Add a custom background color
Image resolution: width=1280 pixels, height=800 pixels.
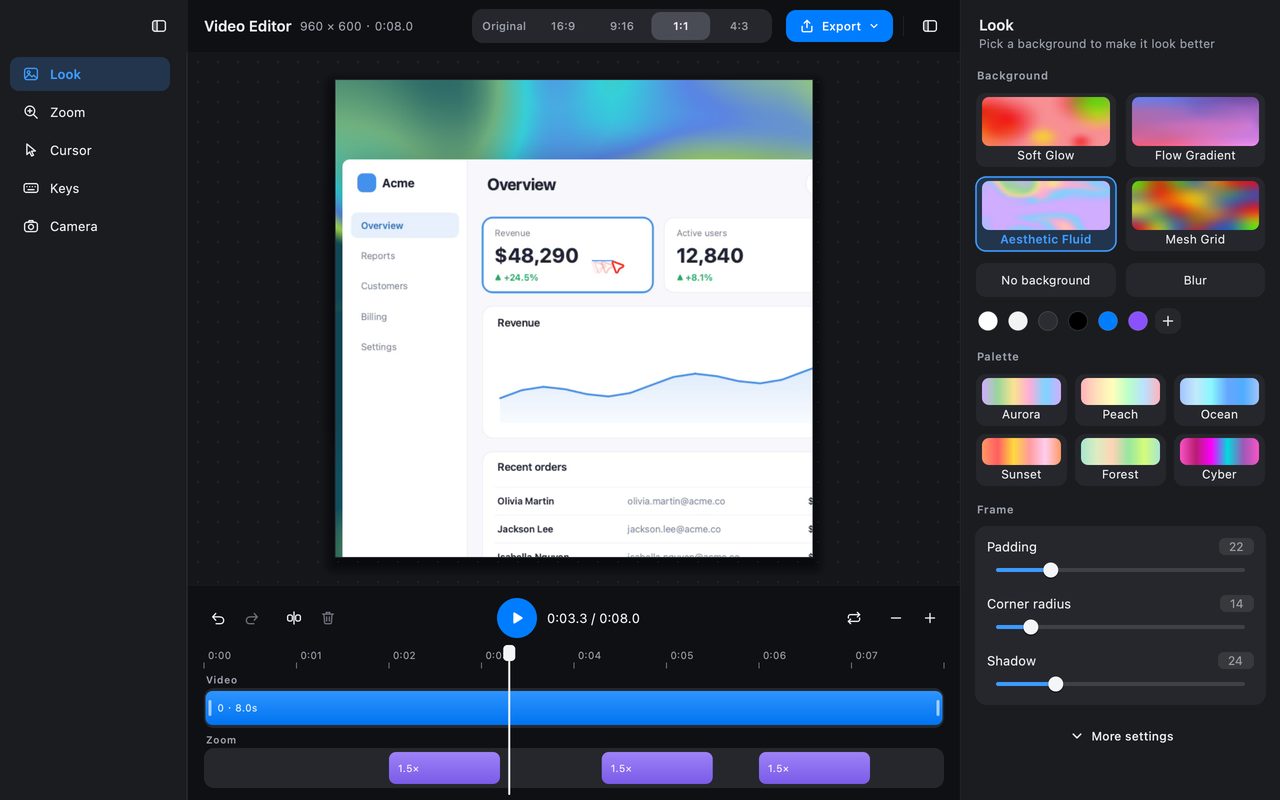point(1168,321)
